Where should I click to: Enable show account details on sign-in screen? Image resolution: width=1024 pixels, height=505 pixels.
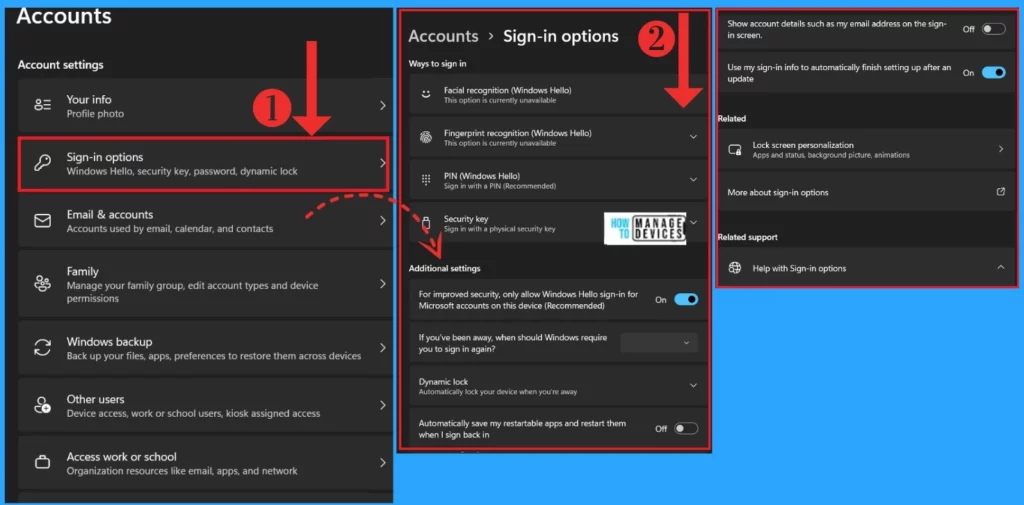pos(993,29)
